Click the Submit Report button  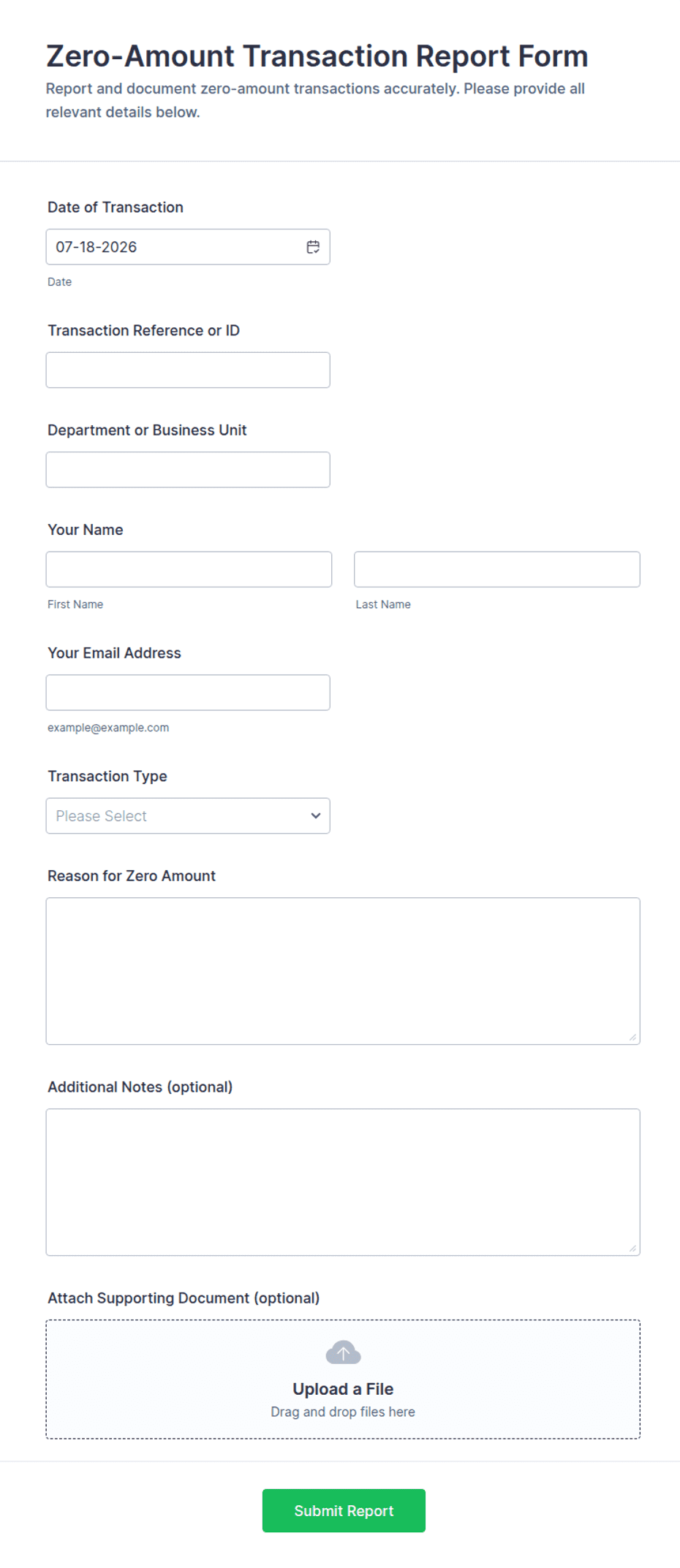click(344, 1510)
